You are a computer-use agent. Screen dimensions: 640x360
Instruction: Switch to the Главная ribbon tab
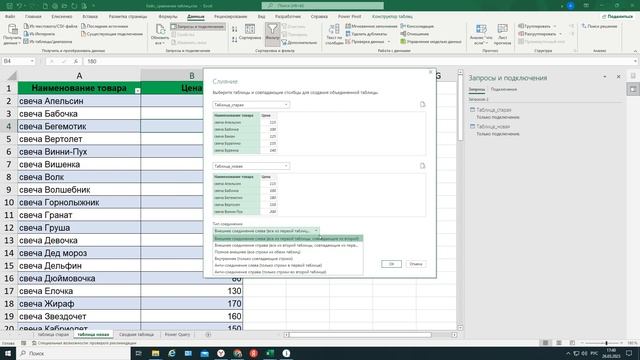point(33,16)
